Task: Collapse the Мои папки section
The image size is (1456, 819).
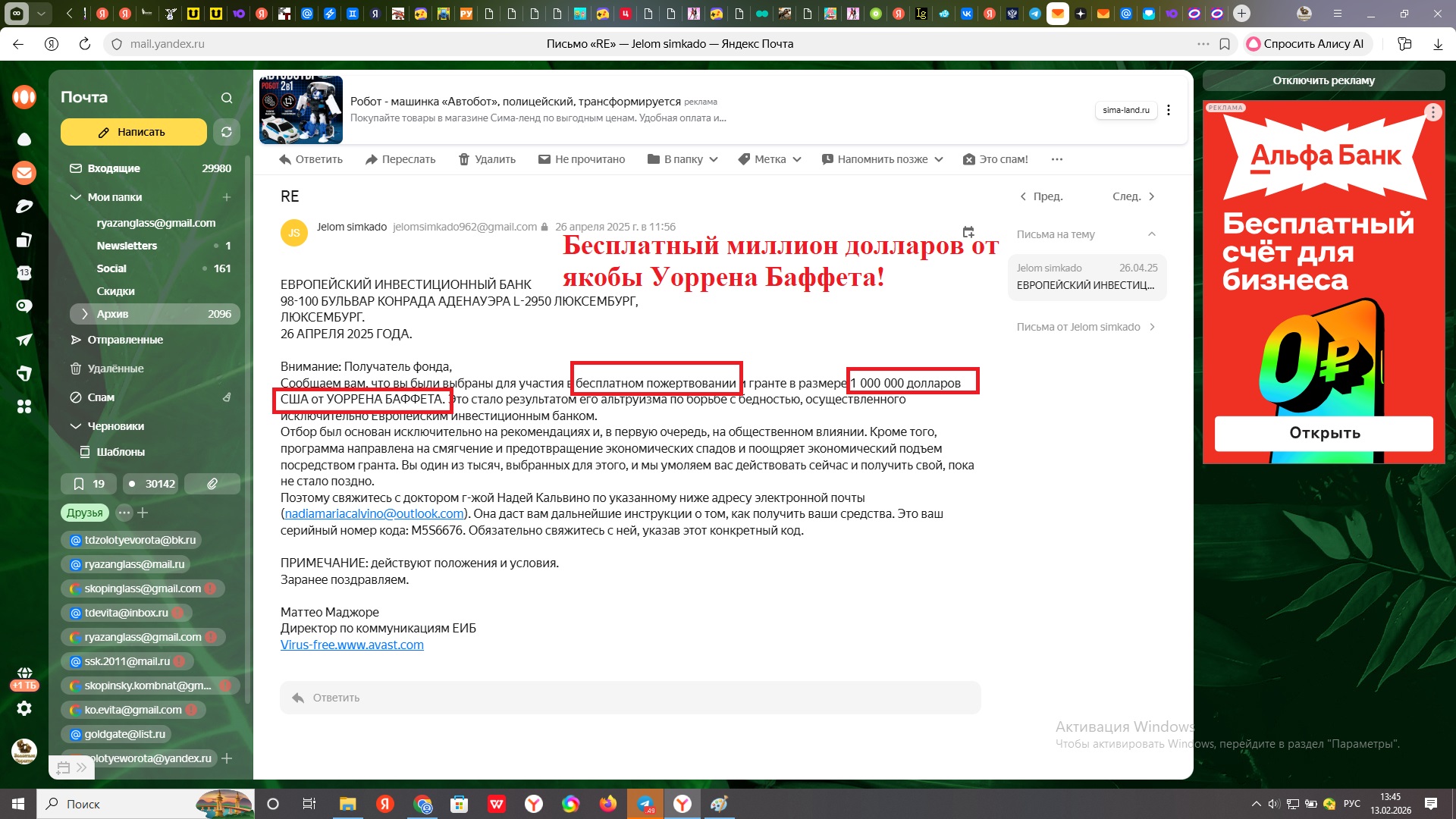Action: coord(76,197)
